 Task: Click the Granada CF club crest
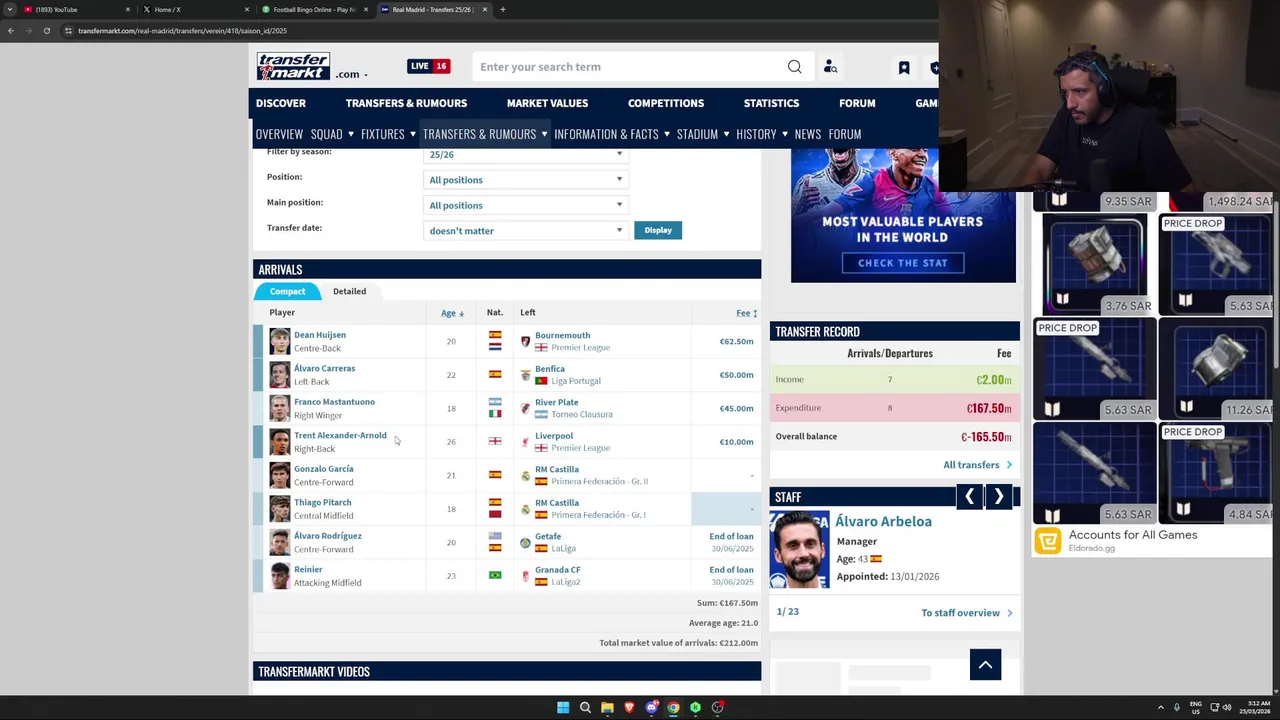point(526,576)
